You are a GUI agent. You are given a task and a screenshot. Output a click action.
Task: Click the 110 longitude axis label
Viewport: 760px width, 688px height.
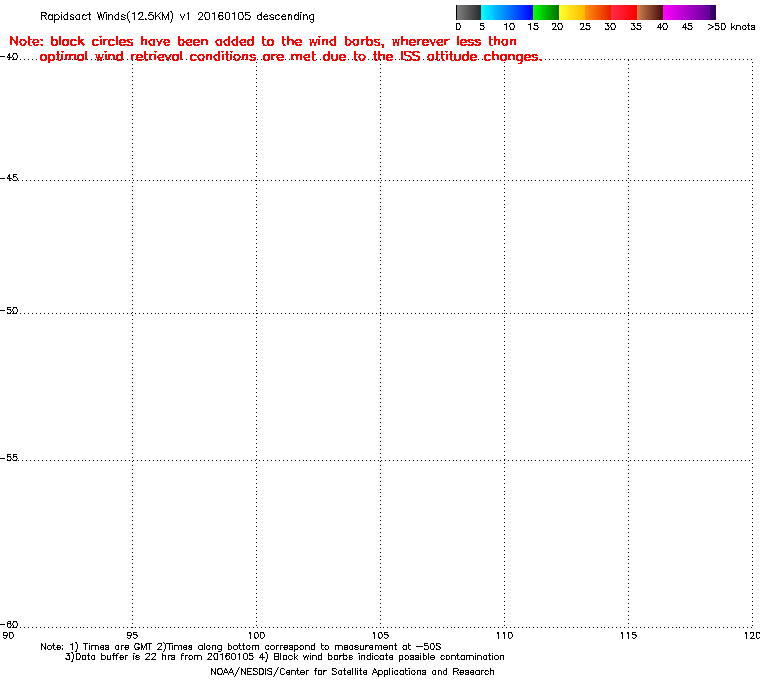[x=505, y=635]
